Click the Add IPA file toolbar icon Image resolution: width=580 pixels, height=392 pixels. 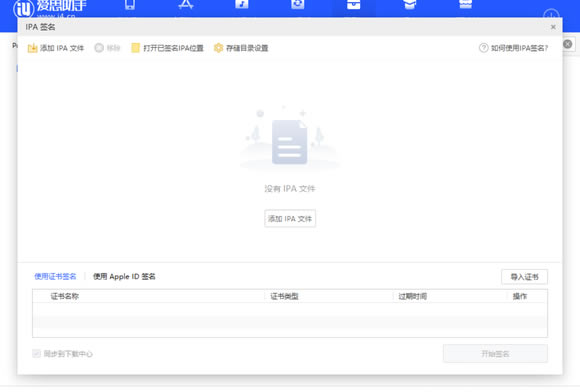33,48
